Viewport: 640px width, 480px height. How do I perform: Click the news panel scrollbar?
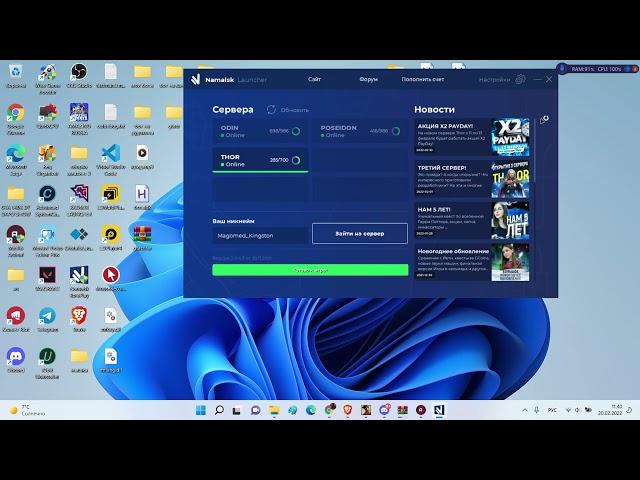pyautogui.click(x=533, y=151)
